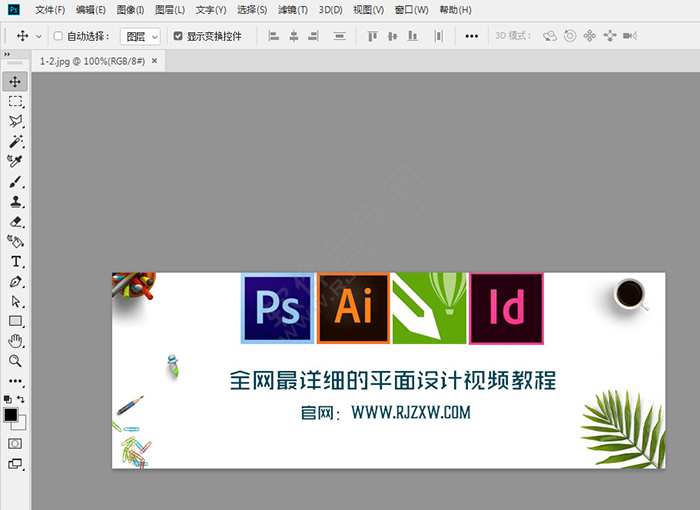Screen dimensions: 700x510
Task: Align horizontal centers of layers
Action: tap(294, 36)
